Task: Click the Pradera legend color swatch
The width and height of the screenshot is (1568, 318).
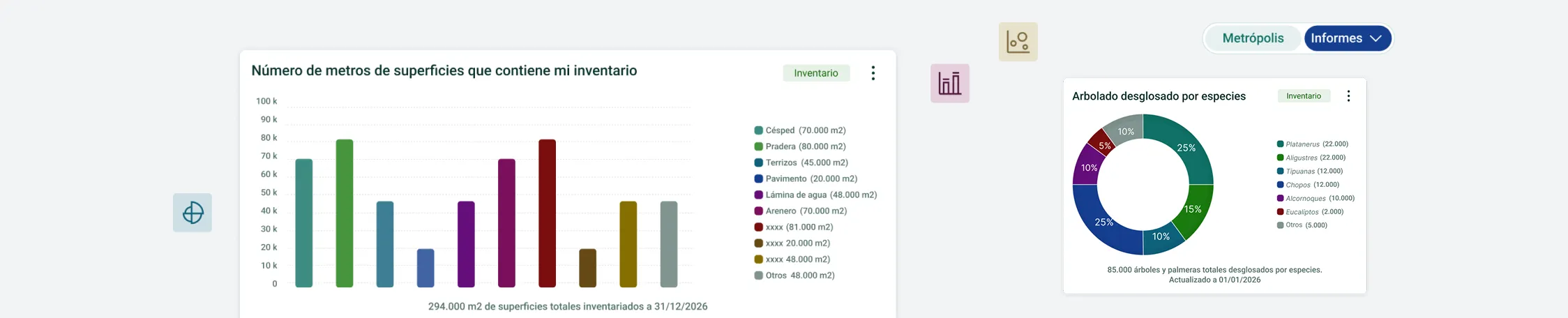Action: pos(758,146)
